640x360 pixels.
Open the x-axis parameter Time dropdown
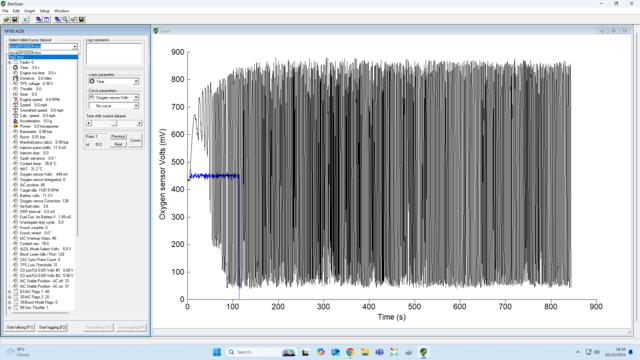[136, 82]
